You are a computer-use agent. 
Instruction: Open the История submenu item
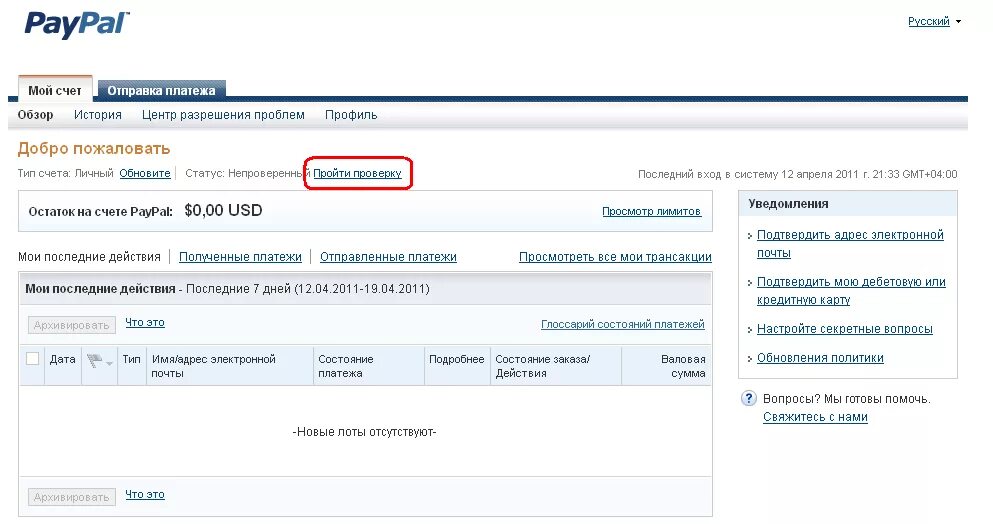(98, 115)
